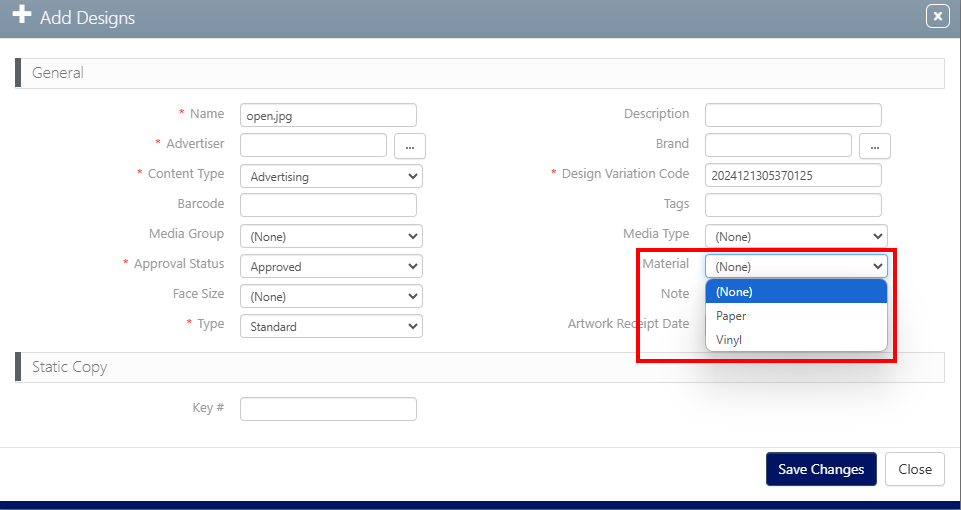The width and height of the screenshot is (961, 510).
Task: Expand the Face Size dropdown
Action: pyautogui.click(x=331, y=296)
